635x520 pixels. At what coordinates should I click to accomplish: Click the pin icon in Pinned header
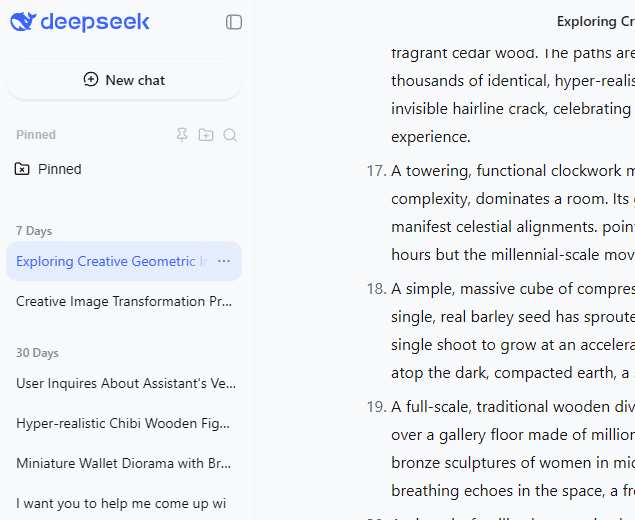[182, 135]
